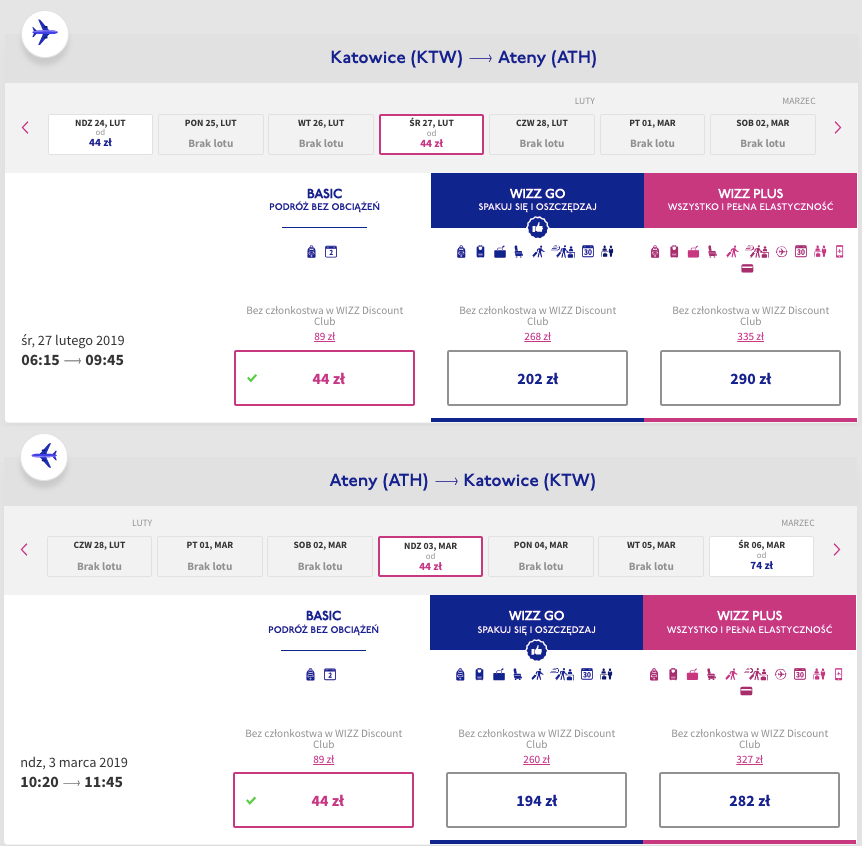The height and width of the screenshot is (848, 862).
Task: Click the credit card icon under return WIZZ PLUS
Action: click(x=747, y=691)
